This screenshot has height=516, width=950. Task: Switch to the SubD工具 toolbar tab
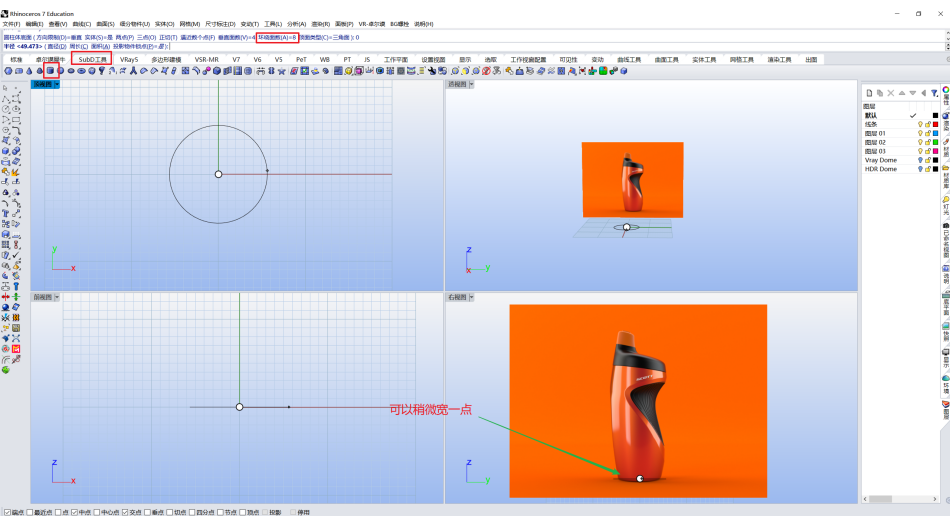click(x=92, y=59)
